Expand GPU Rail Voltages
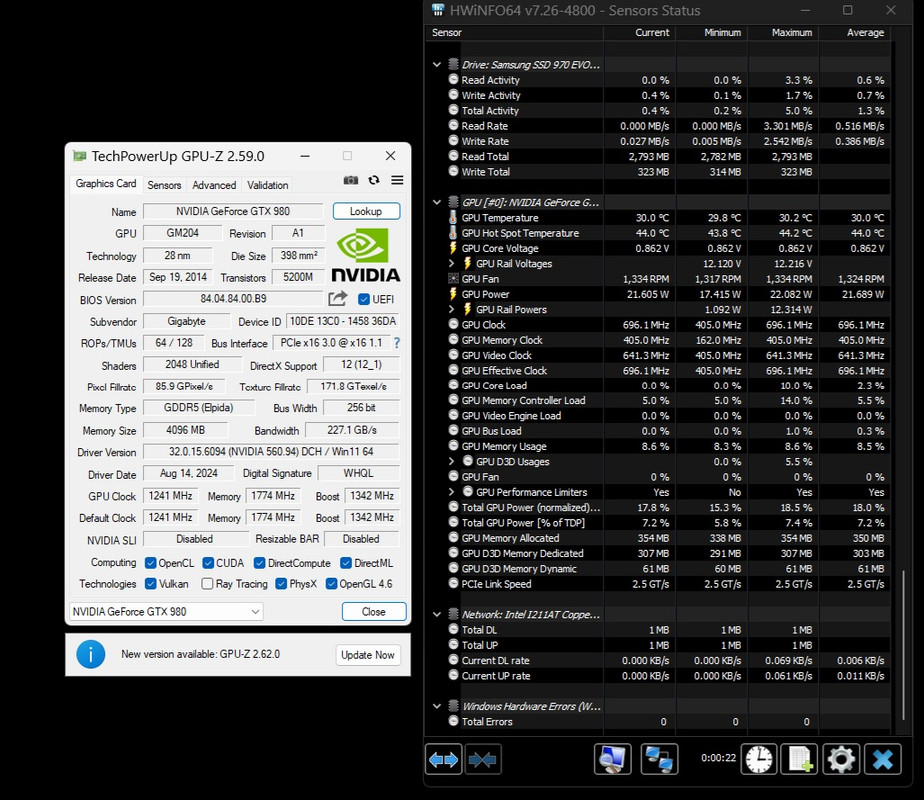 pyautogui.click(x=451, y=263)
